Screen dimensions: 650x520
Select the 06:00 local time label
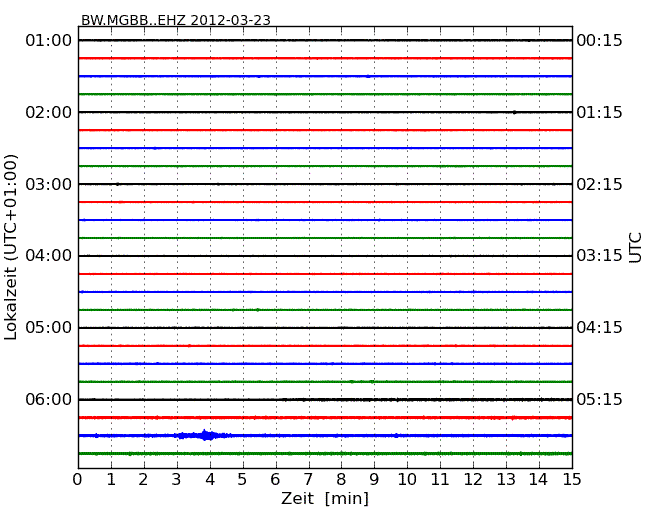(x=49, y=399)
